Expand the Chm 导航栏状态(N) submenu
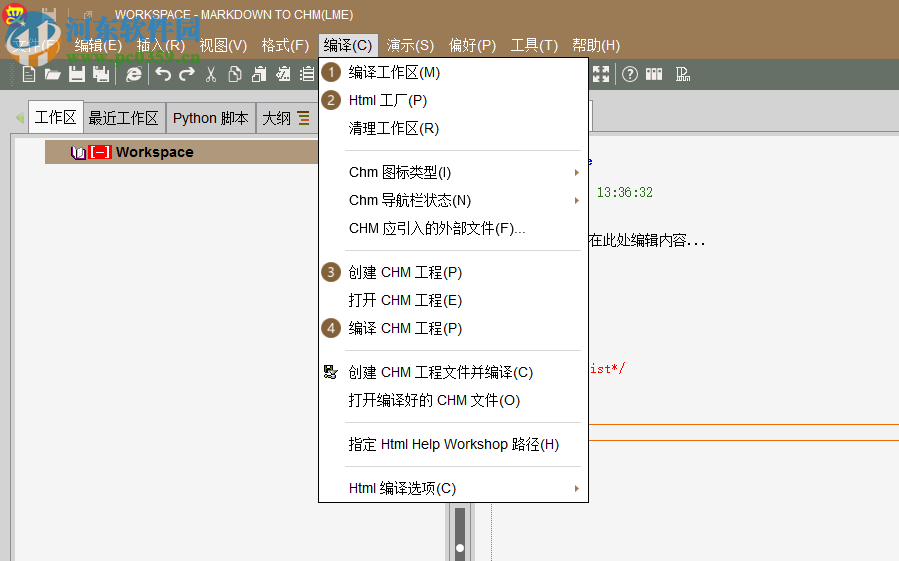 (576, 200)
